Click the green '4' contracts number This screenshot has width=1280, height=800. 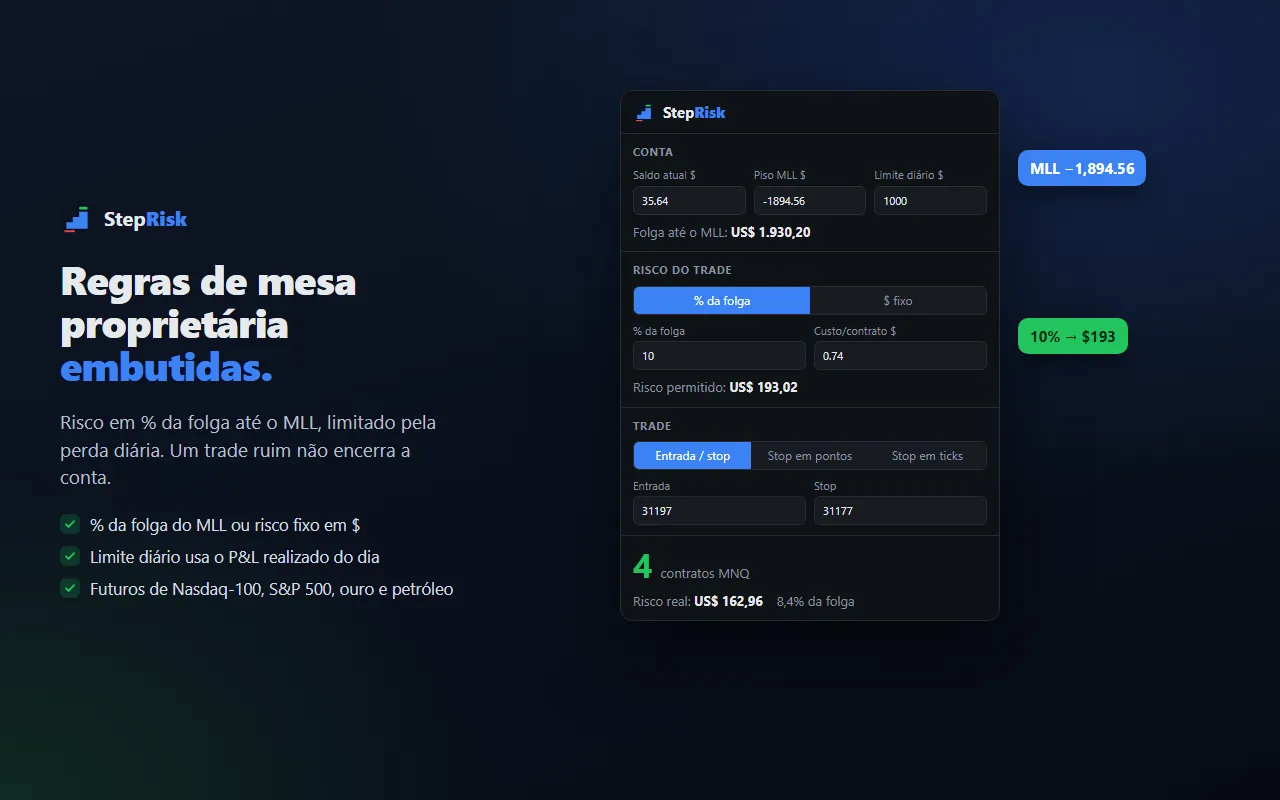[x=642, y=566]
